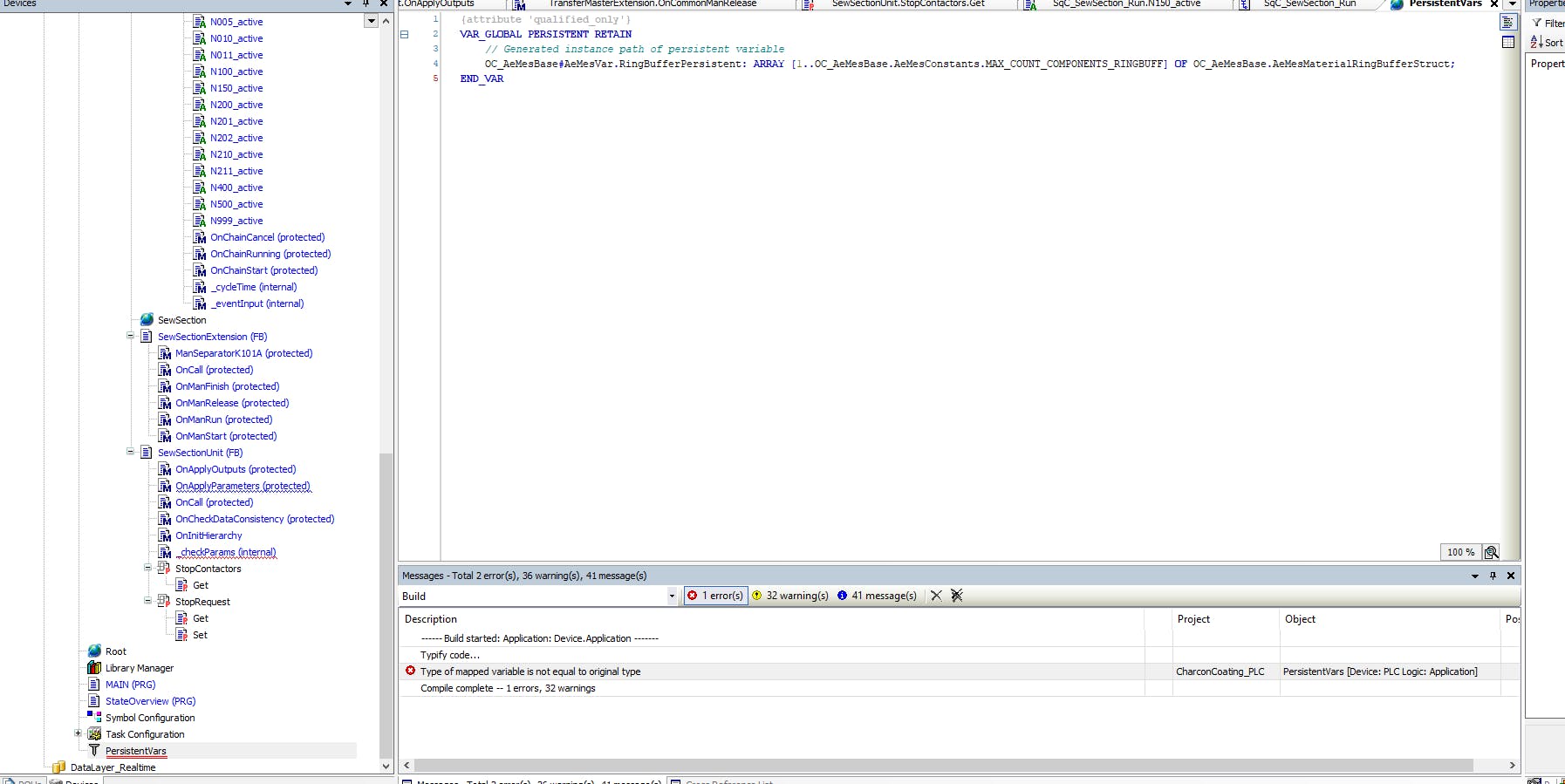Click the zoom magnifier icon beside 100 %
The image size is (1565, 784).
(x=1492, y=552)
